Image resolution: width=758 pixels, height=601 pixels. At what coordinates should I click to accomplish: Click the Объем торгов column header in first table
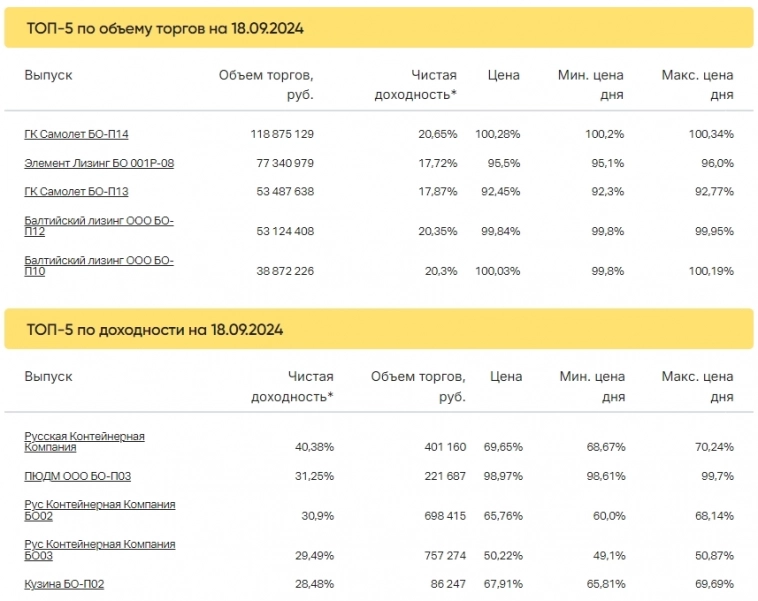[266, 85]
